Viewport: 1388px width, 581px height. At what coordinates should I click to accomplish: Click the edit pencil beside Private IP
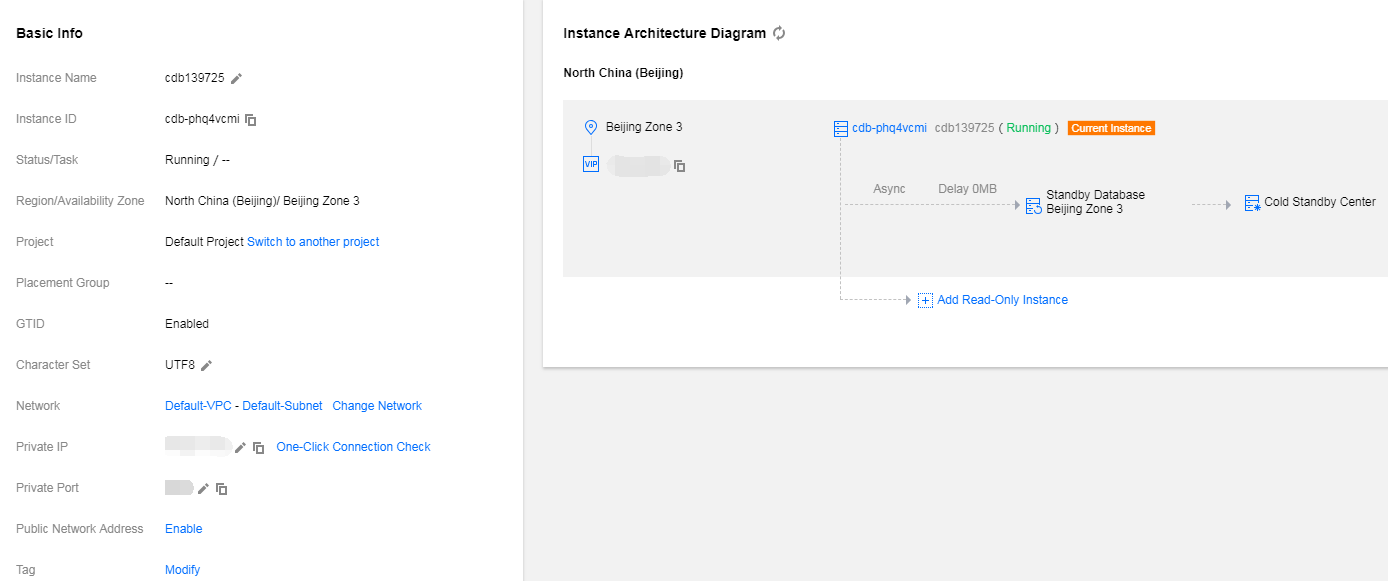point(240,448)
